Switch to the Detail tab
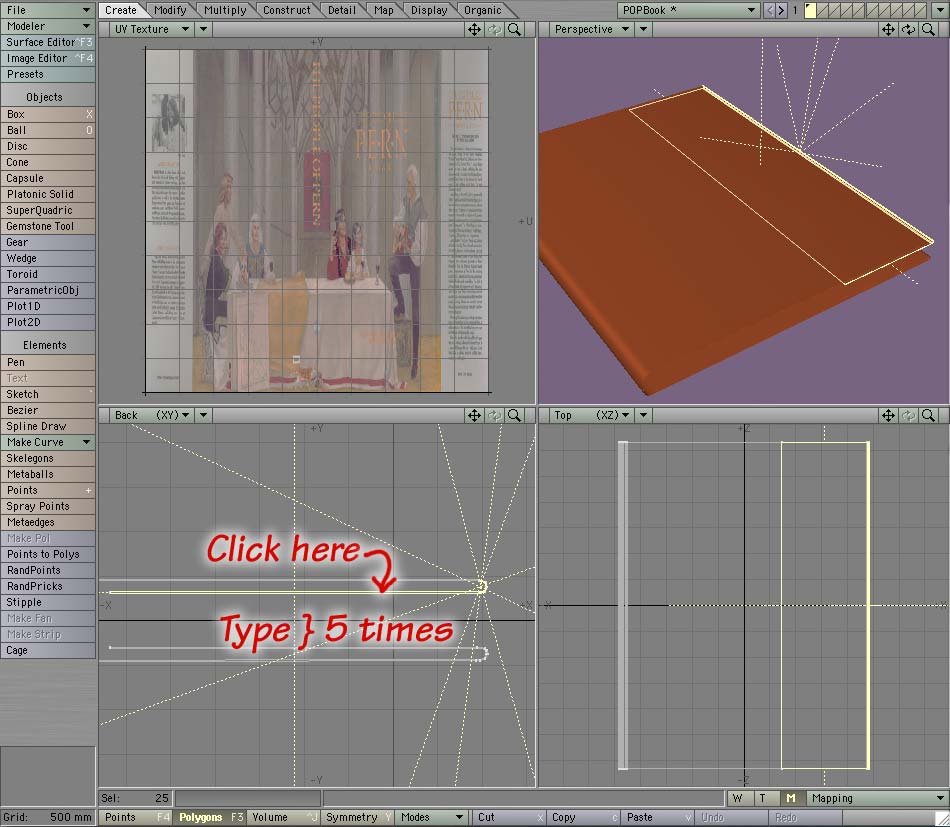Viewport: 950px width, 827px height. click(x=342, y=10)
